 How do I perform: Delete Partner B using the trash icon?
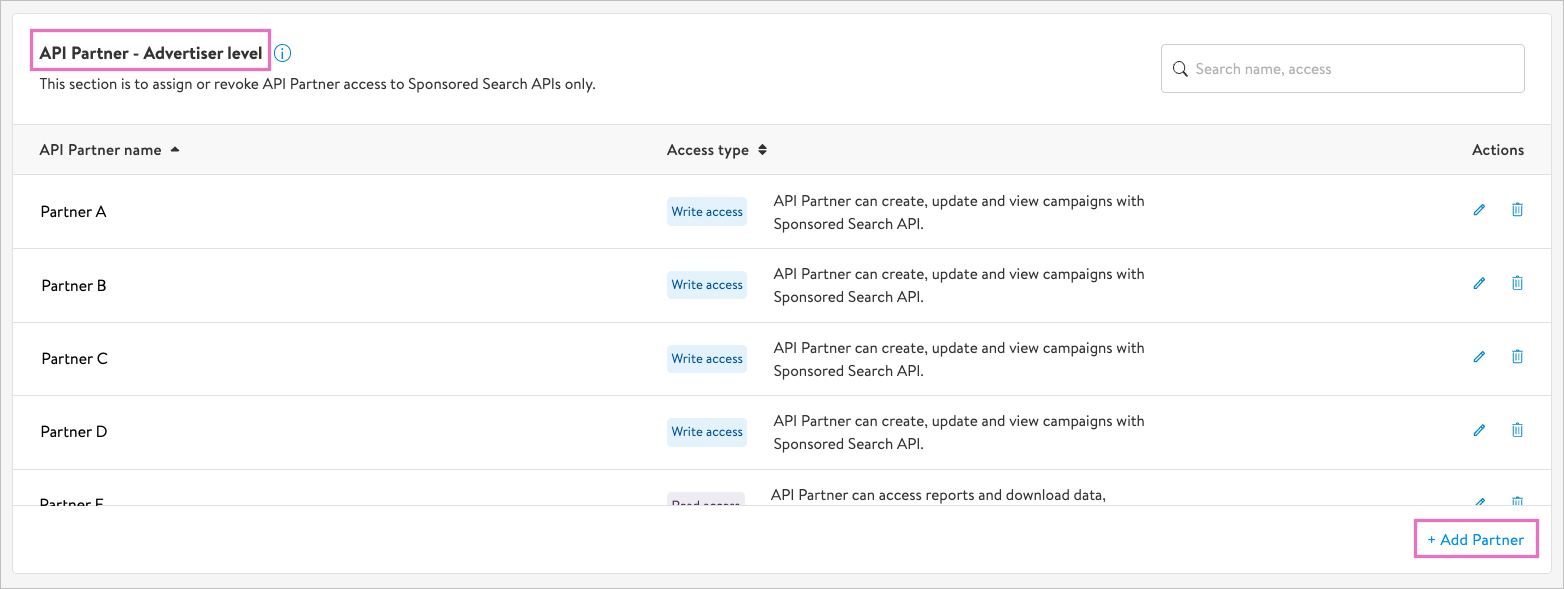[1517, 283]
